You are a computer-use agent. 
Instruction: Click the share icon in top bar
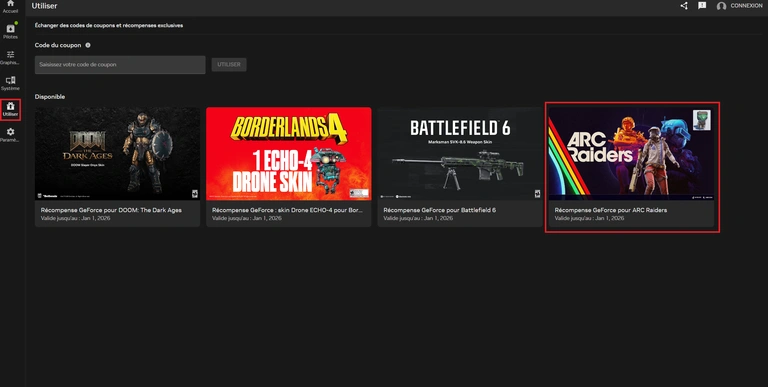coord(684,6)
